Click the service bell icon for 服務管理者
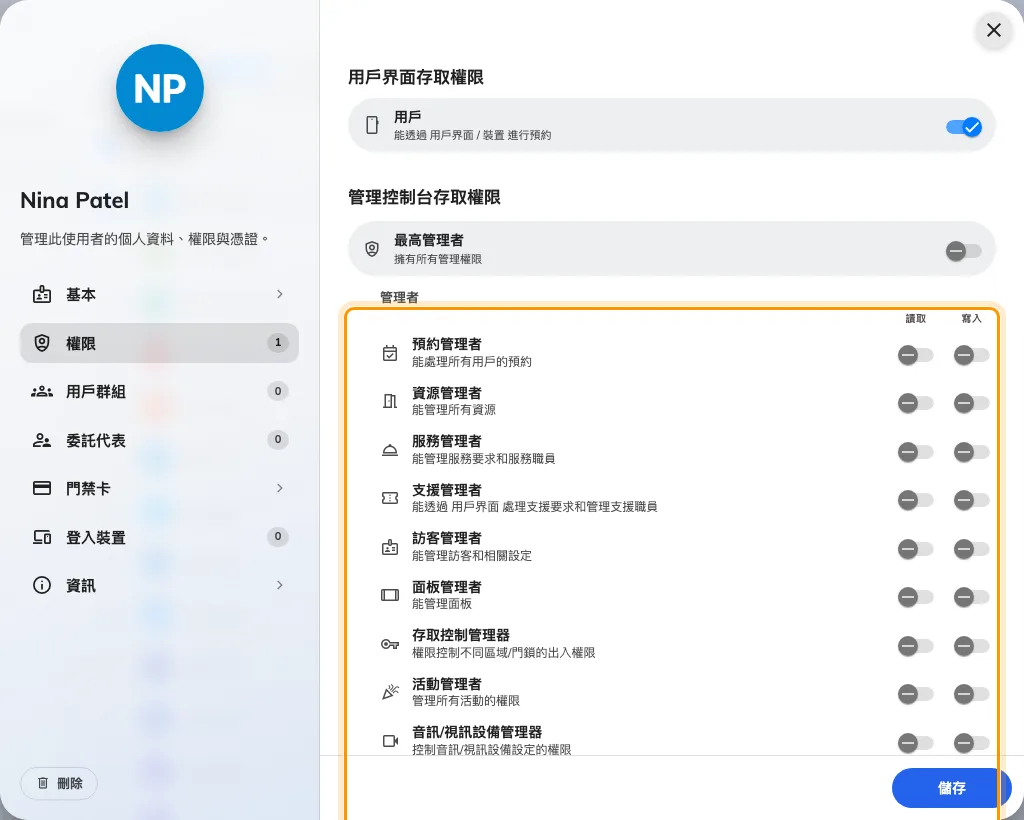Screen dimensions: 1024x820 tap(390, 450)
